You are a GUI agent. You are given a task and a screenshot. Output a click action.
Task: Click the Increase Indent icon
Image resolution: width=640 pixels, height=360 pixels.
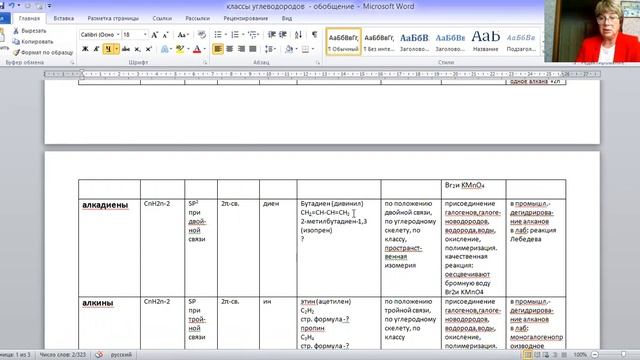pyautogui.click(x=282, y=35)
